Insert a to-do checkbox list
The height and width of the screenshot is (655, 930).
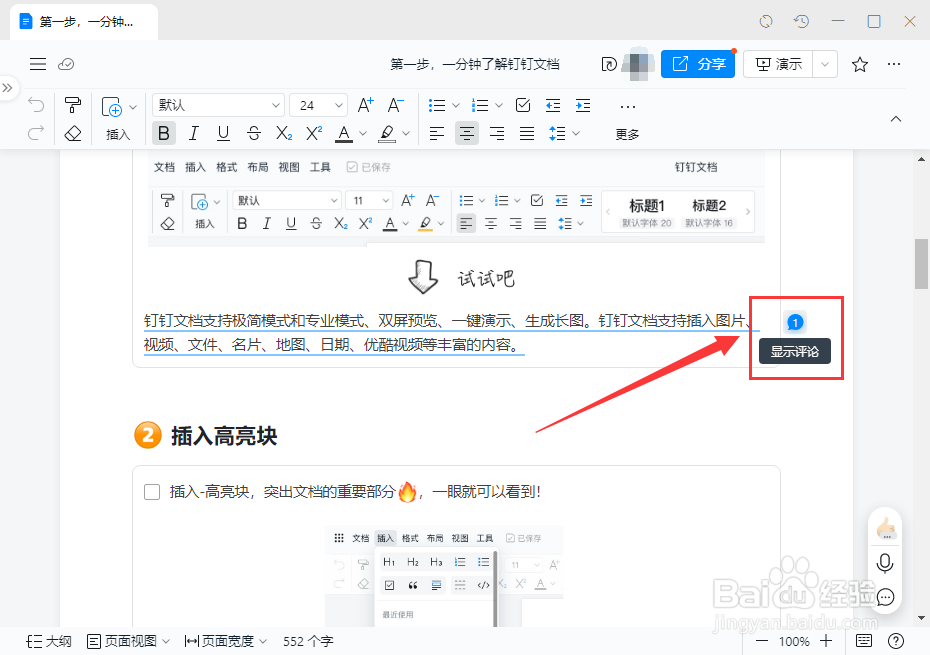coord(523,105)
